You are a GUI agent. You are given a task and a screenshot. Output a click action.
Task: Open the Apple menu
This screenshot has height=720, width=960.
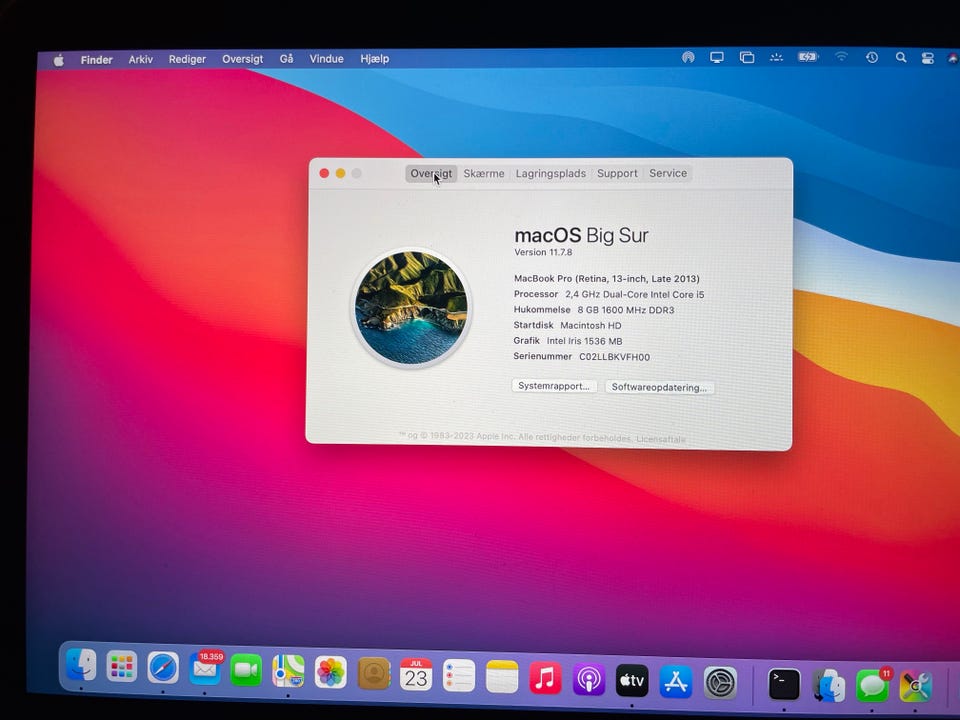tap(58, 60)
